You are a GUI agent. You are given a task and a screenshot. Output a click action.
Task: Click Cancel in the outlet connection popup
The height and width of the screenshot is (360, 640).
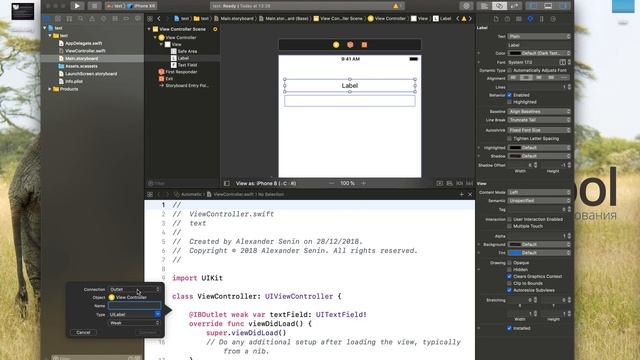coord(83,332)
